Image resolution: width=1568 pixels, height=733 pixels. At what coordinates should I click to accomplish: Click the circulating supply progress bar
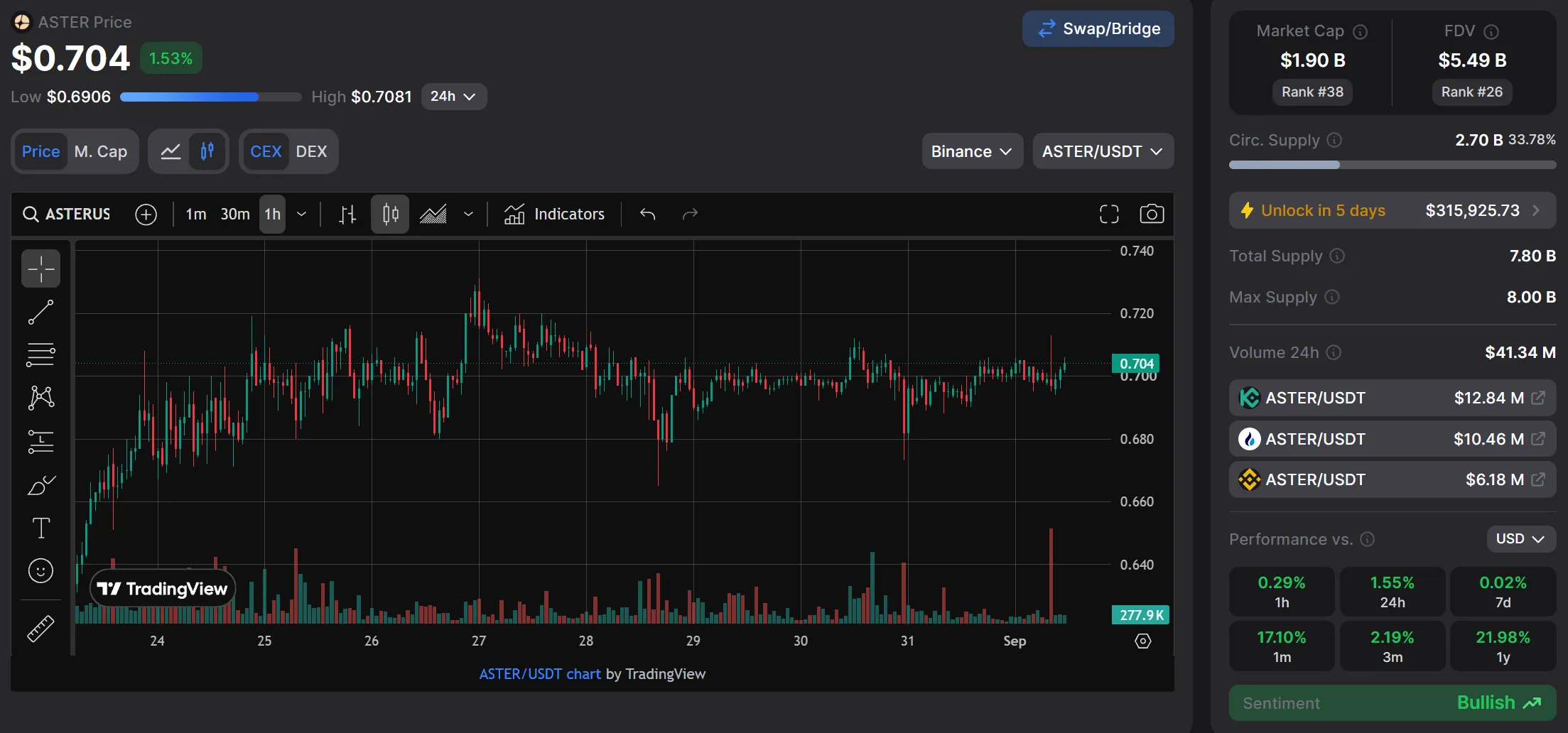(1392, 165)
